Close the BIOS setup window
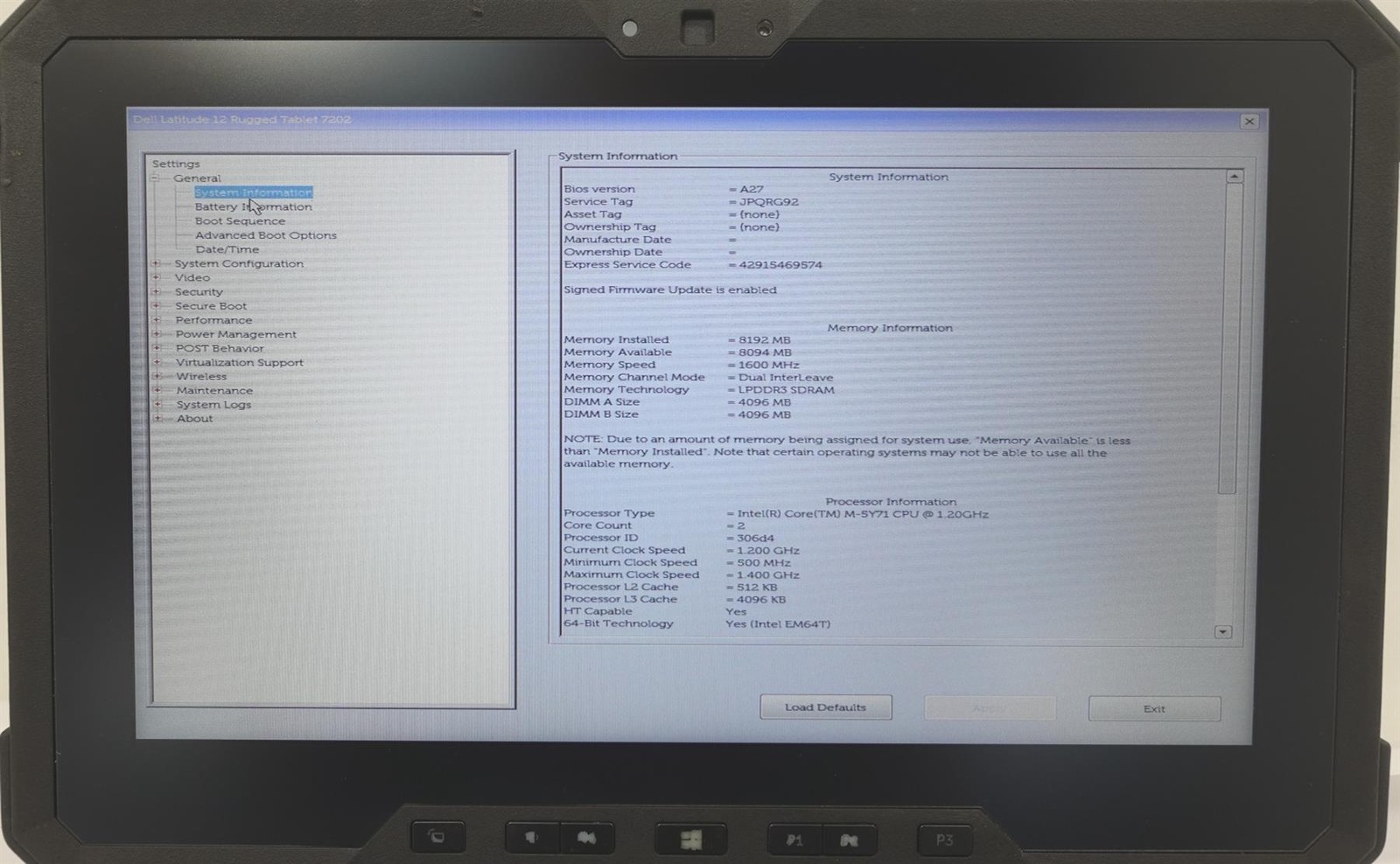1400x864 pixels. (1249, 122)
